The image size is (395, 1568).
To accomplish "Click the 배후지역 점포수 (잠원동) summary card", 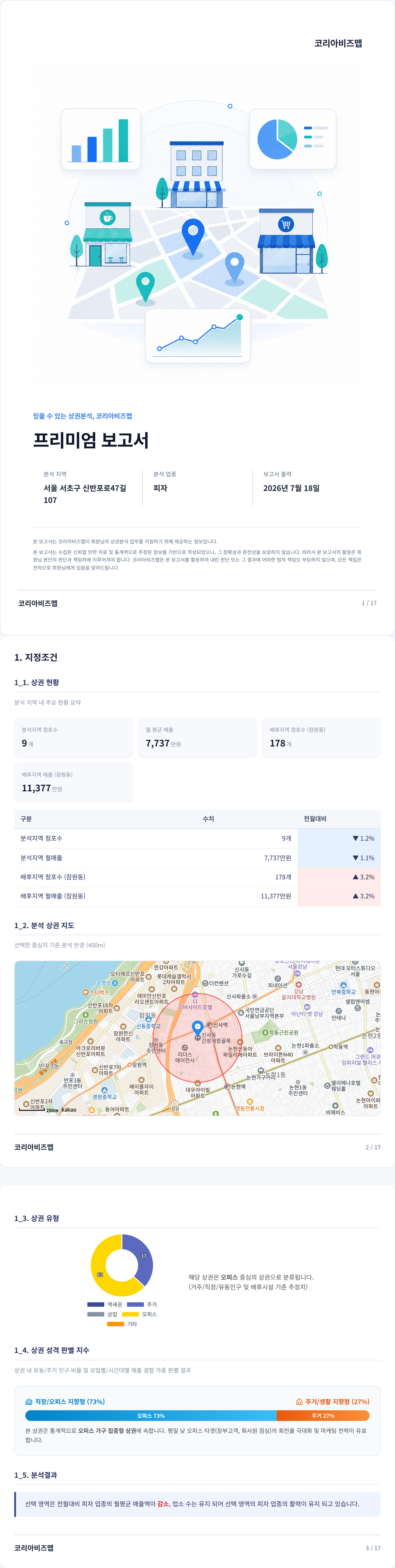I will 321,738.
